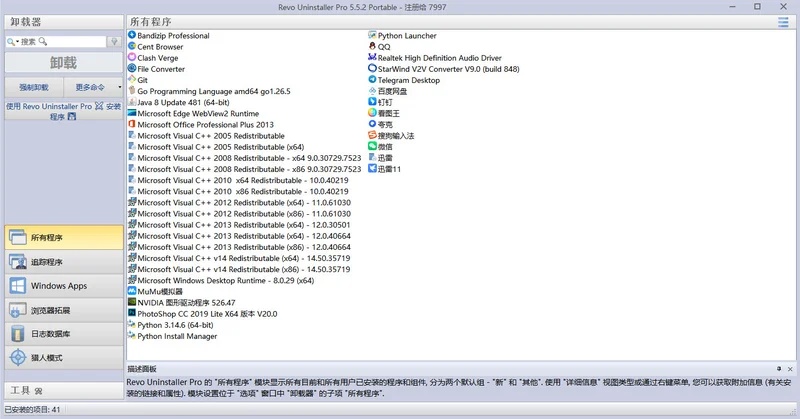Click the 钉钉 icon
The height and width of the screenshot is (419, 800).
(x=372, y=102)
